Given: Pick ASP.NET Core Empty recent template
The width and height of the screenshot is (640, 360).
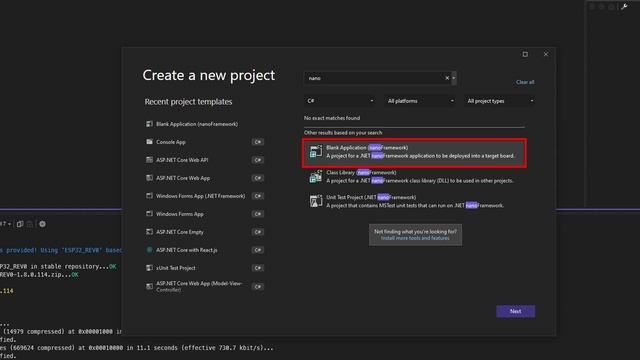Looking at the screenshot, I should (x=204, y=232).
